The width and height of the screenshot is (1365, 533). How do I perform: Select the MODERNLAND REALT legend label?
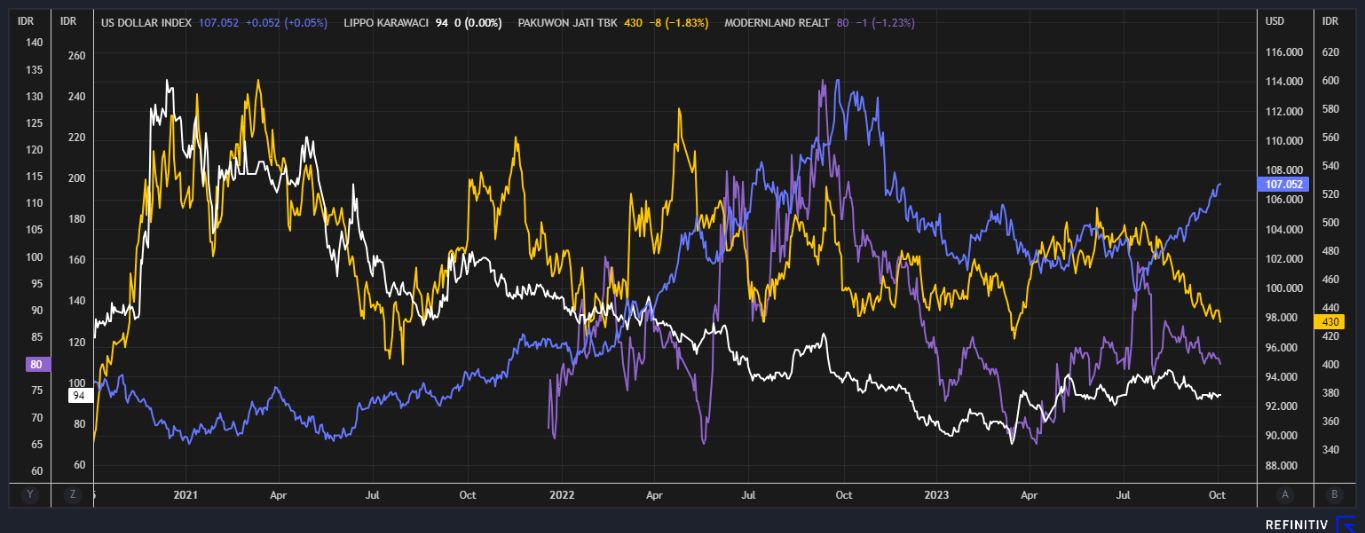point(776,22)
